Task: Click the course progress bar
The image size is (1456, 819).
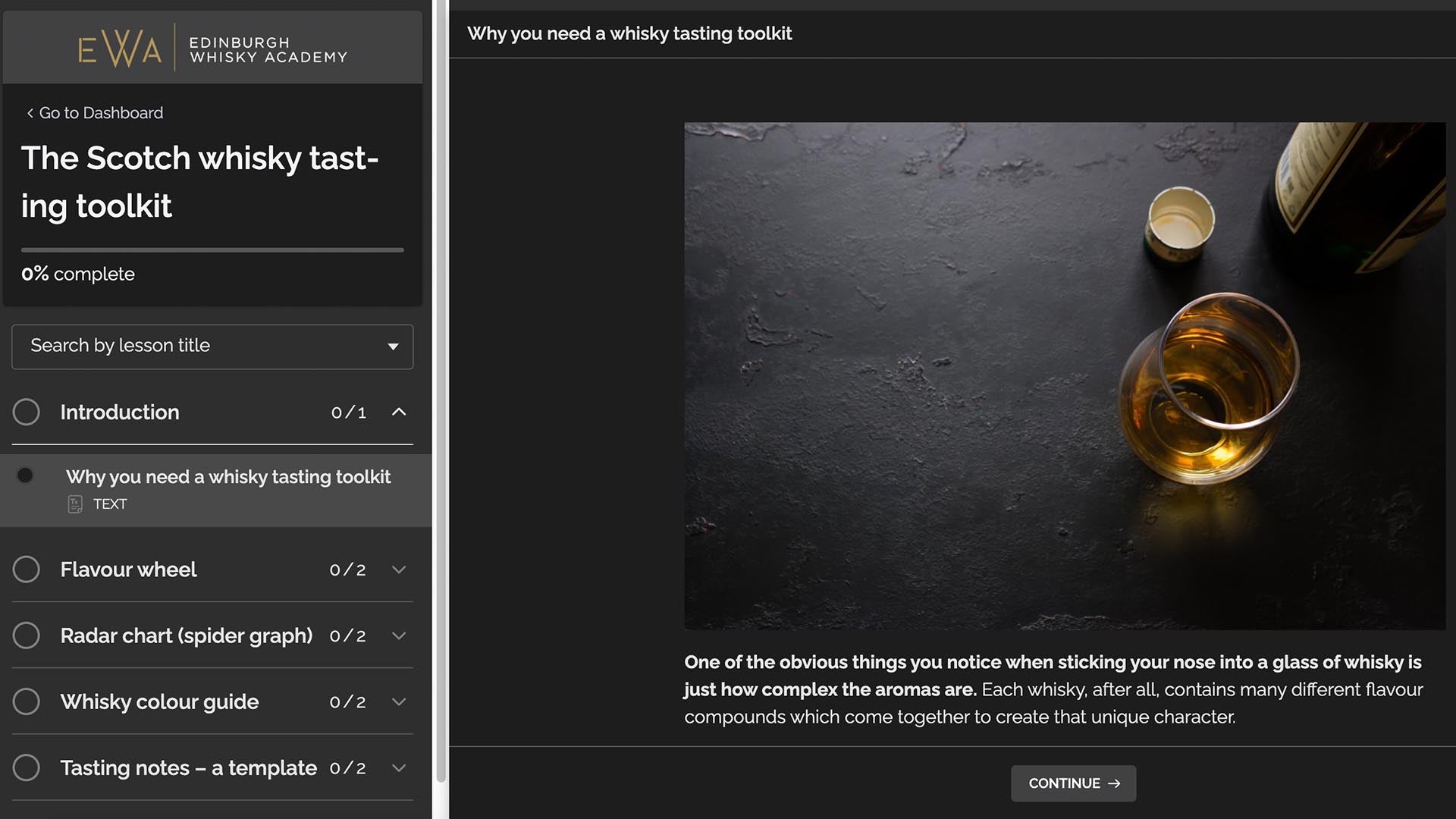Action: pyautogui.click(x=212, y=249)
